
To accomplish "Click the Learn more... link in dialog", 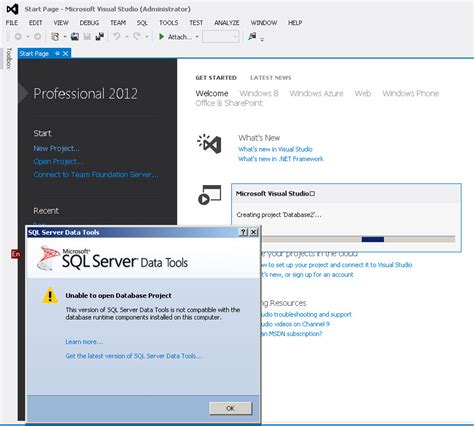I will click(x=84, y=342).
